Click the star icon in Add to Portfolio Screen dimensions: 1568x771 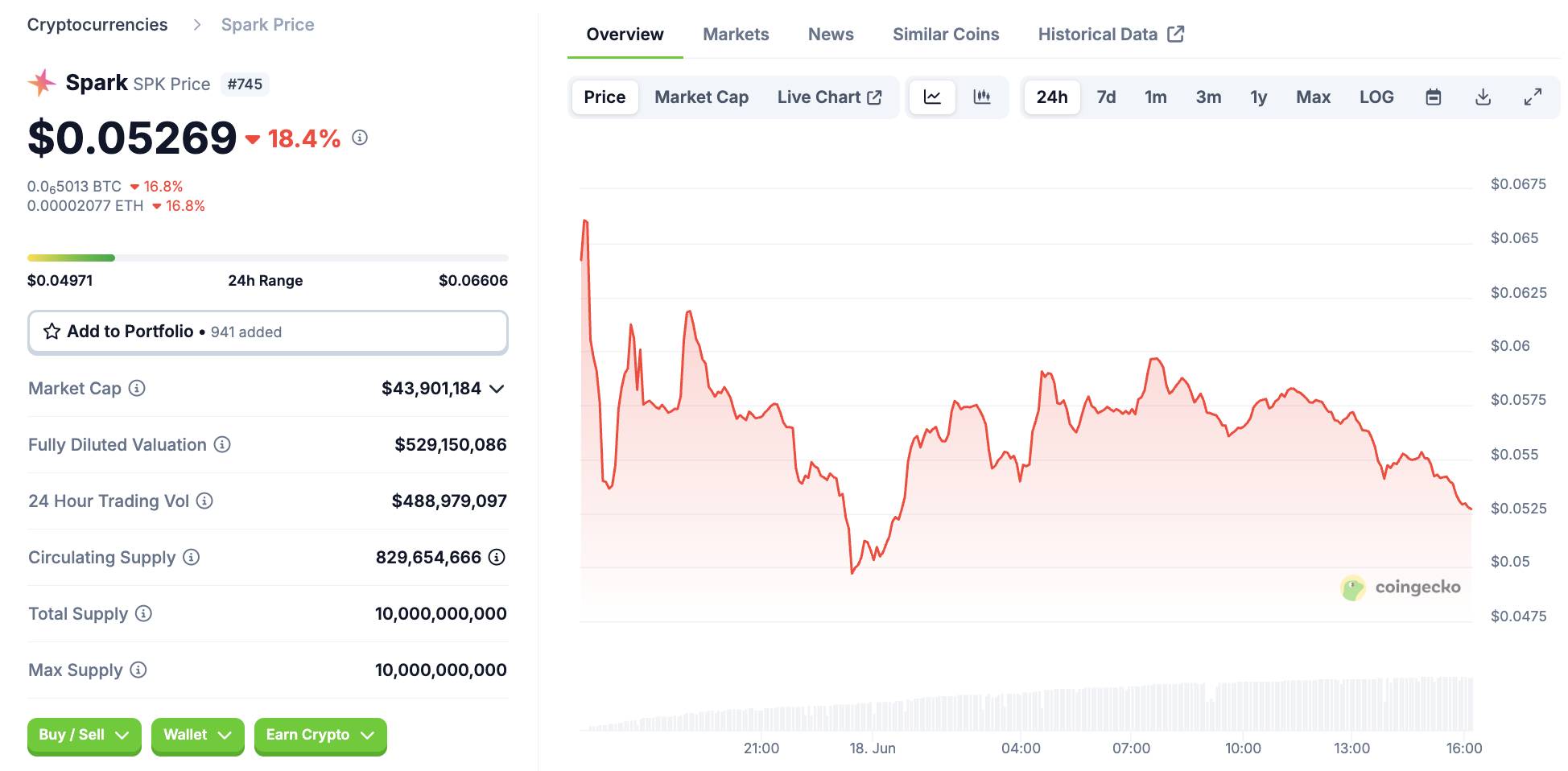click(x=52, y=332)
